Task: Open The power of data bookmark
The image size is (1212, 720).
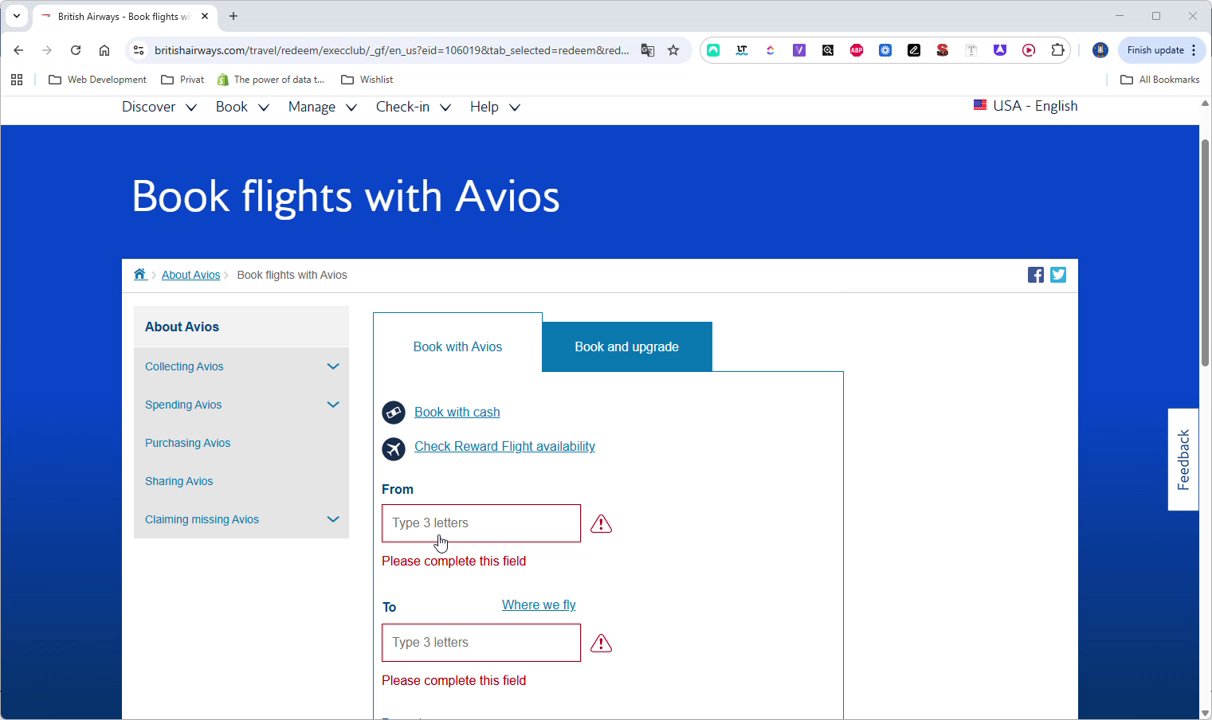Action: click(271, 79)
